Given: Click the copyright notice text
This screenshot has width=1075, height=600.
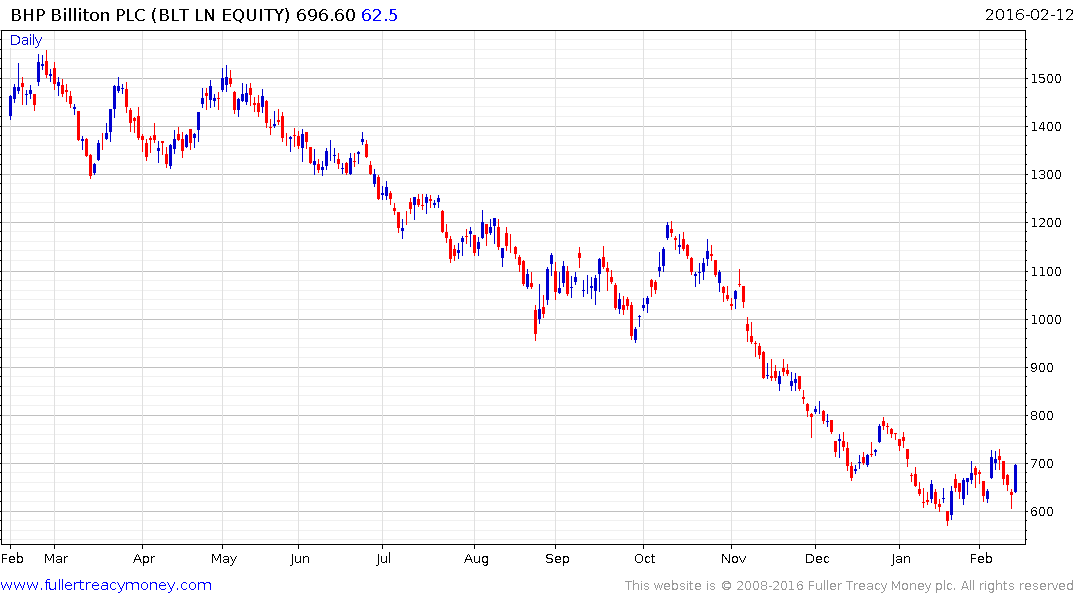Looking at the screenshot, I should [849, 586].
